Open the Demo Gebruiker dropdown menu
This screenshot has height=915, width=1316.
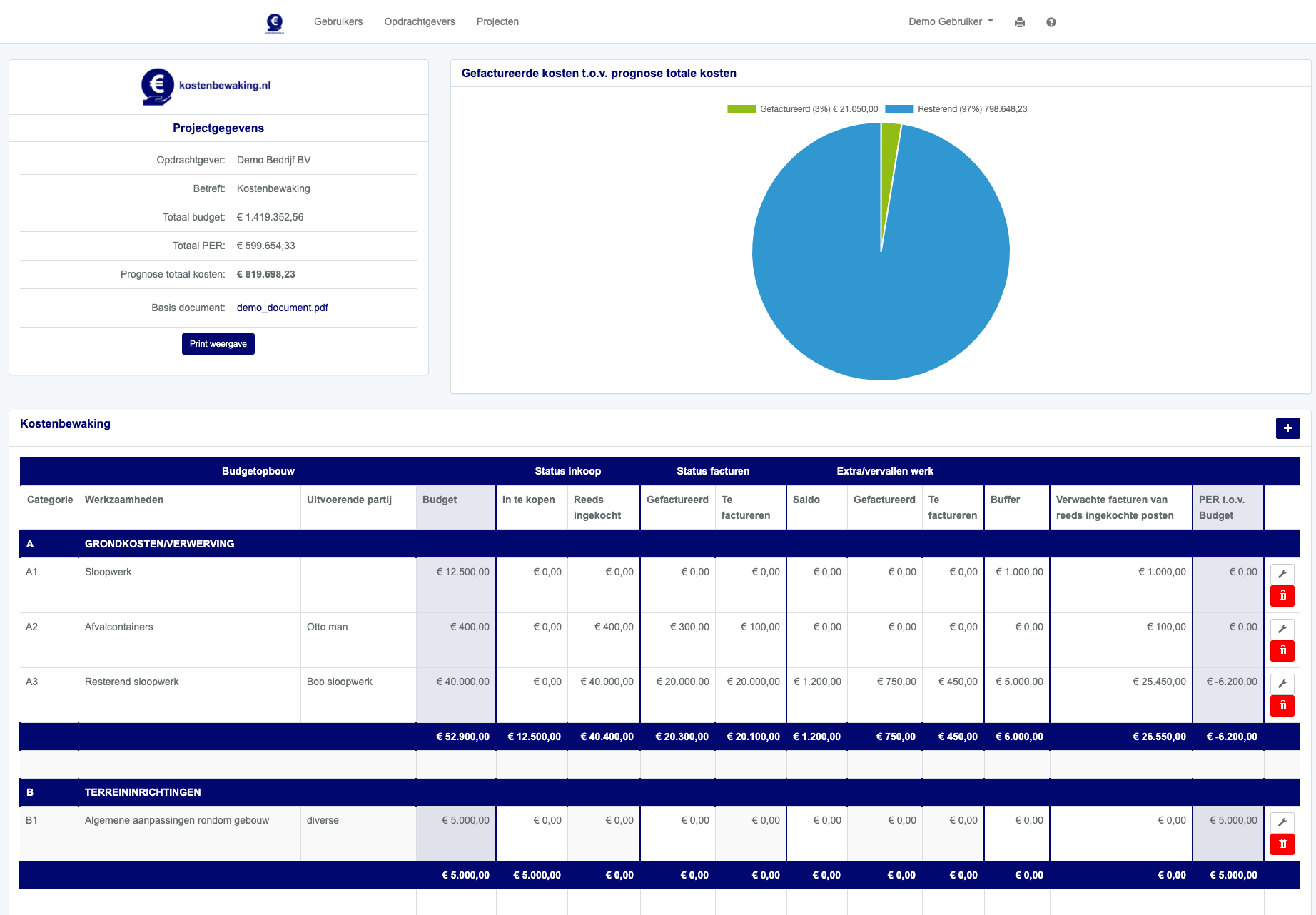pyautogui.click(x=951, y=21)
